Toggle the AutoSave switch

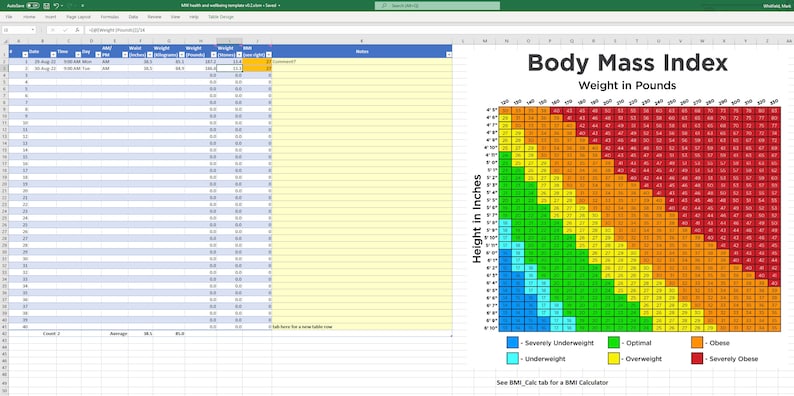tap(33, 6)
